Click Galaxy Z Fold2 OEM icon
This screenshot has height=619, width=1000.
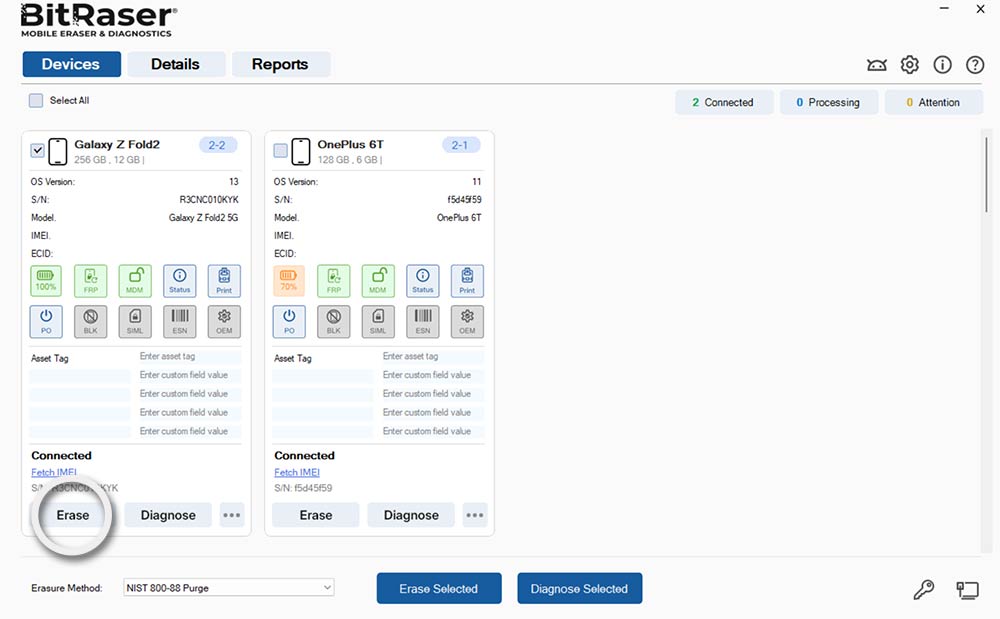coord(224,321)
